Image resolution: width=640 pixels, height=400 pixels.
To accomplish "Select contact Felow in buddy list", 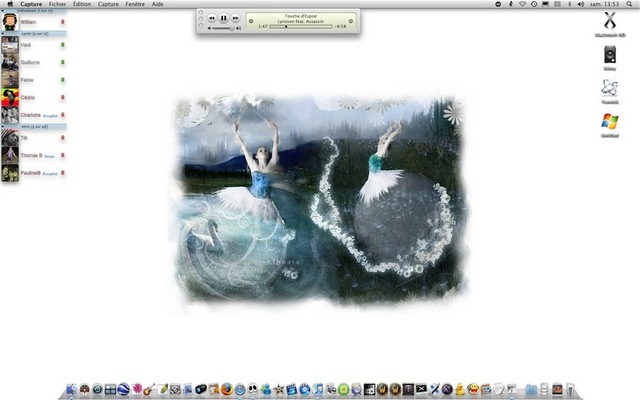I will click(x=33, y=80).
